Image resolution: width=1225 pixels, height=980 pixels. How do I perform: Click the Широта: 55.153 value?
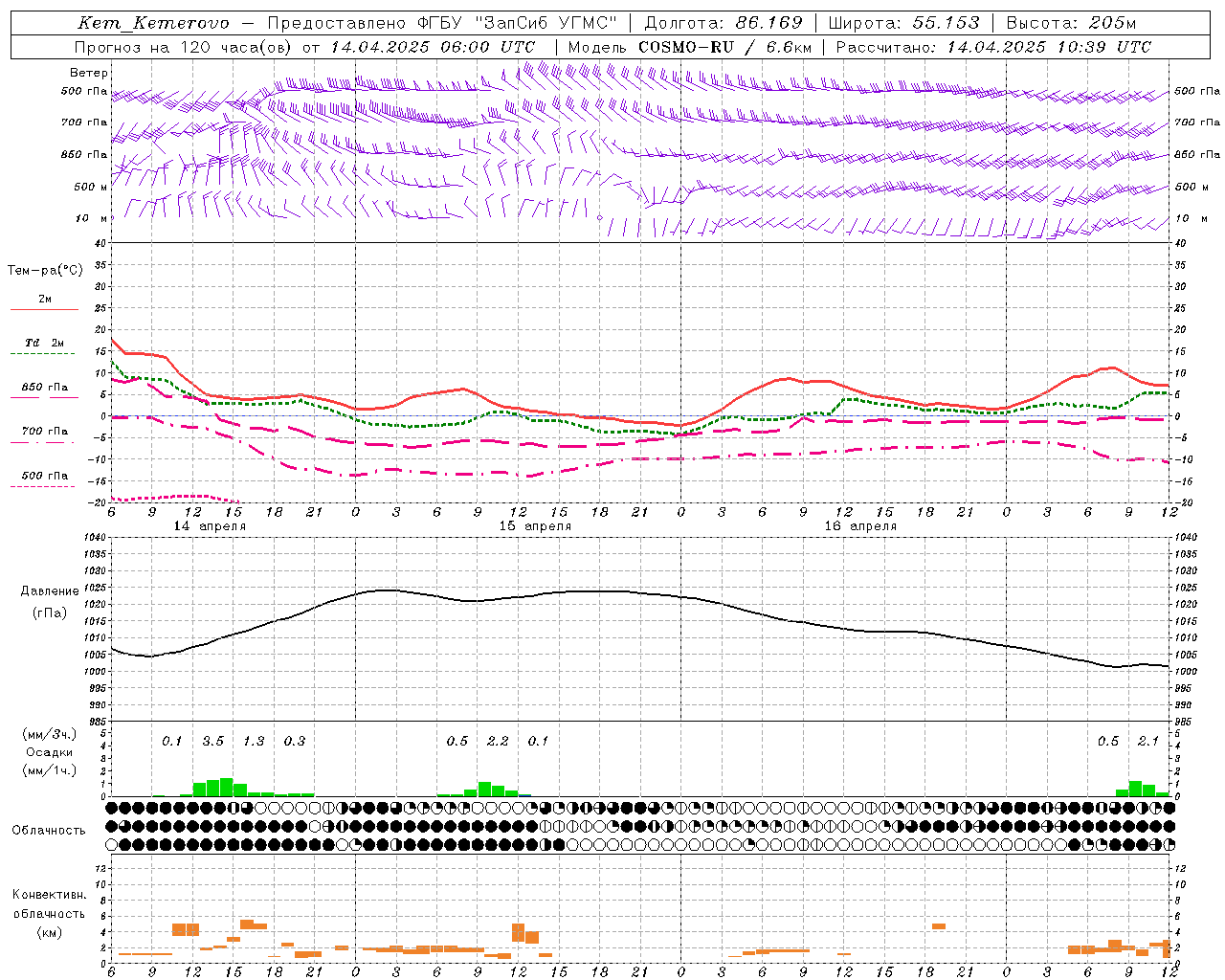click(x=903, y=23)
